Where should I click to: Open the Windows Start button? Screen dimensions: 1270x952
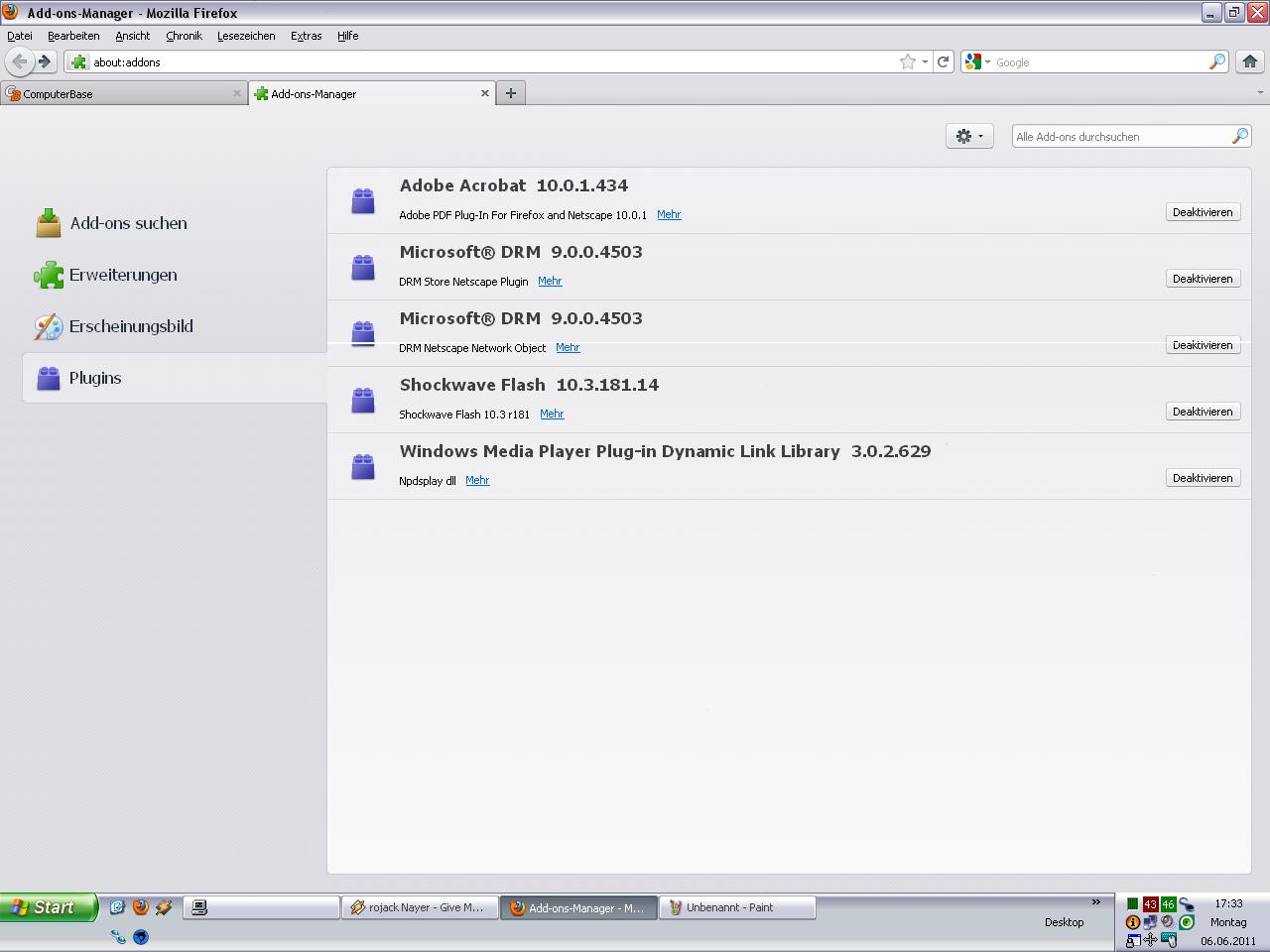[49, 906]
